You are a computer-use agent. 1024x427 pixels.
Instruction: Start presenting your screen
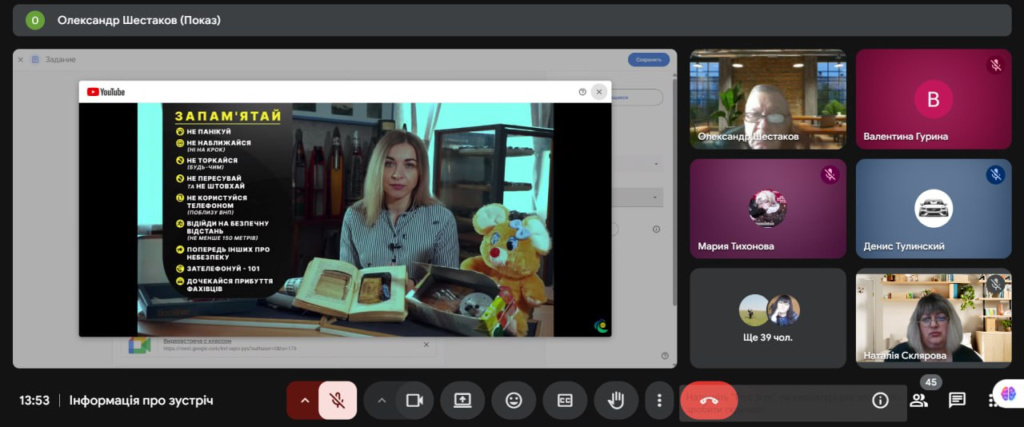coord(462,400)
